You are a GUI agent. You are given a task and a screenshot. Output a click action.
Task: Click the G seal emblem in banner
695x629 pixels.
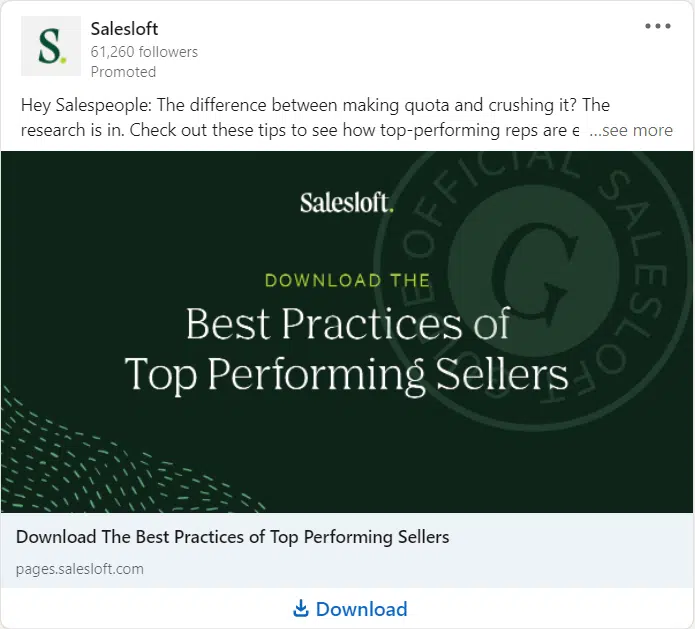point(533,271)
